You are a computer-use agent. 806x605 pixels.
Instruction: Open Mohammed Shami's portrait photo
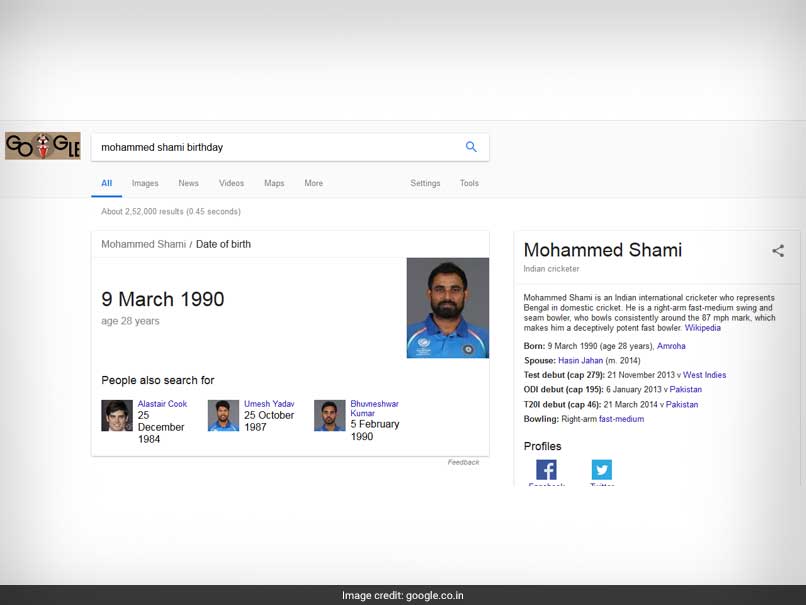[448, 308]
